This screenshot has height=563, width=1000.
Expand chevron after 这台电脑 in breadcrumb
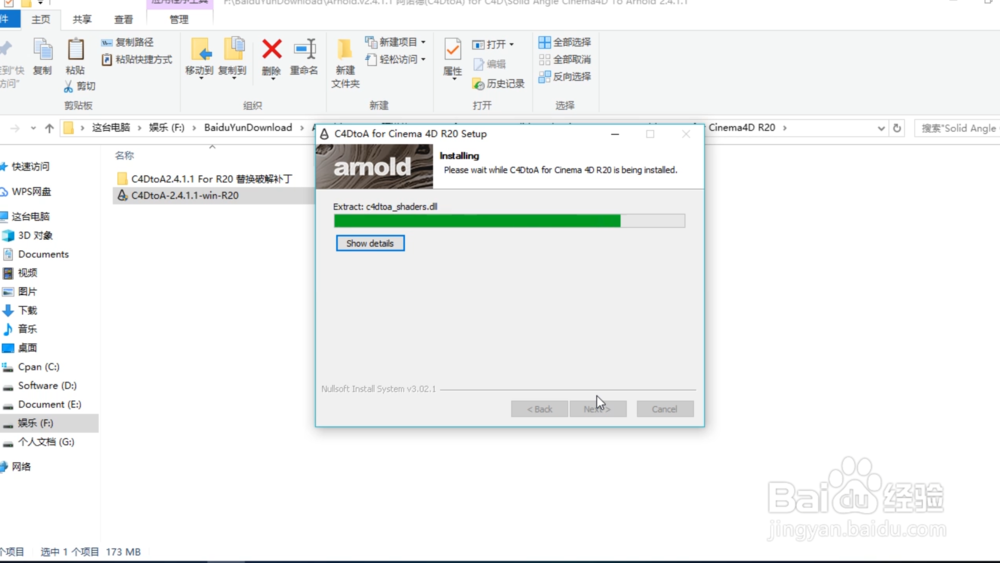click(x=139, y=128)
